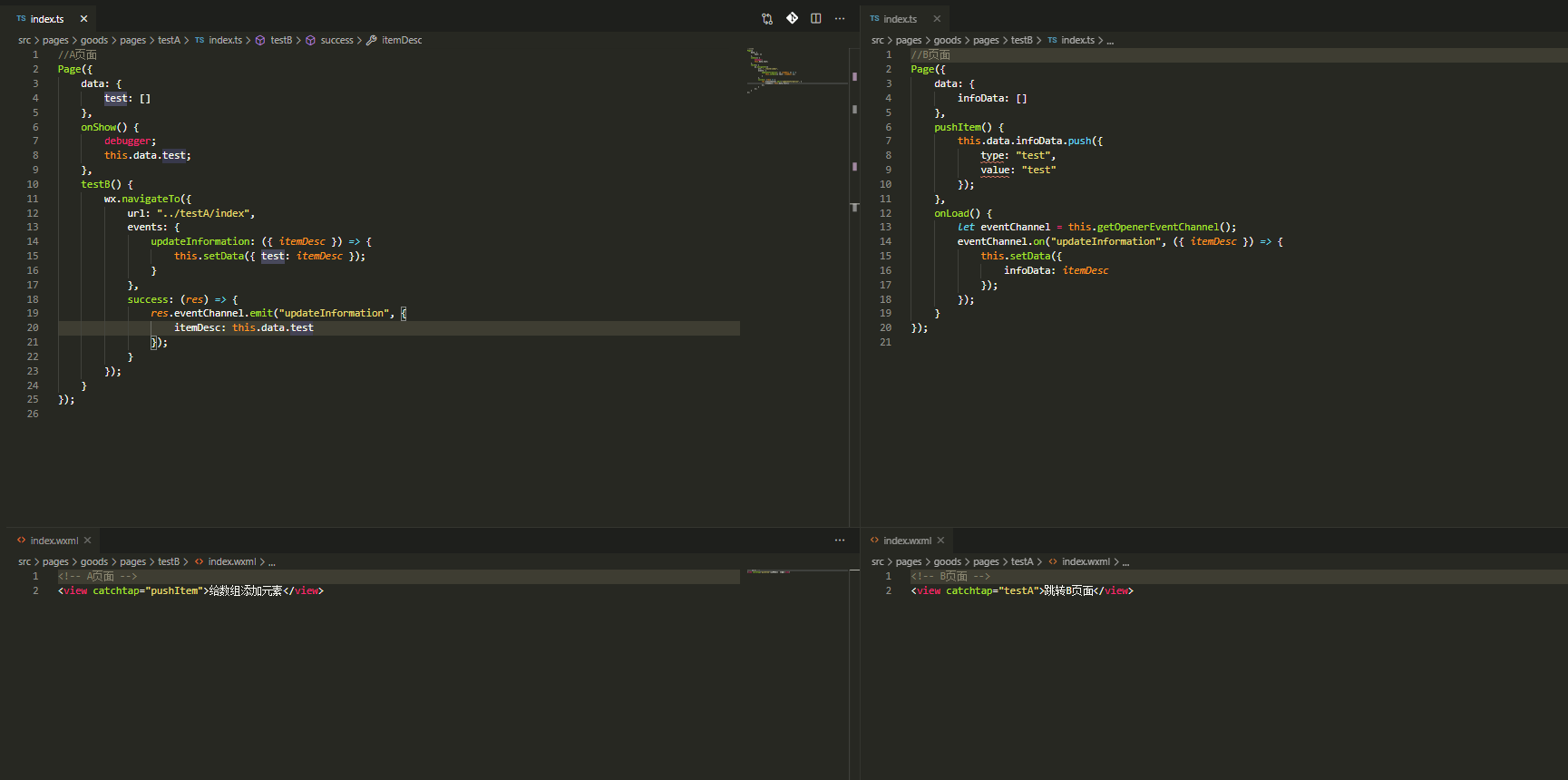The height and width of the screenshot is (780, 1568).
Task: Close the bottom-right index.wxml tab
Action: click(x=940, y=540)
